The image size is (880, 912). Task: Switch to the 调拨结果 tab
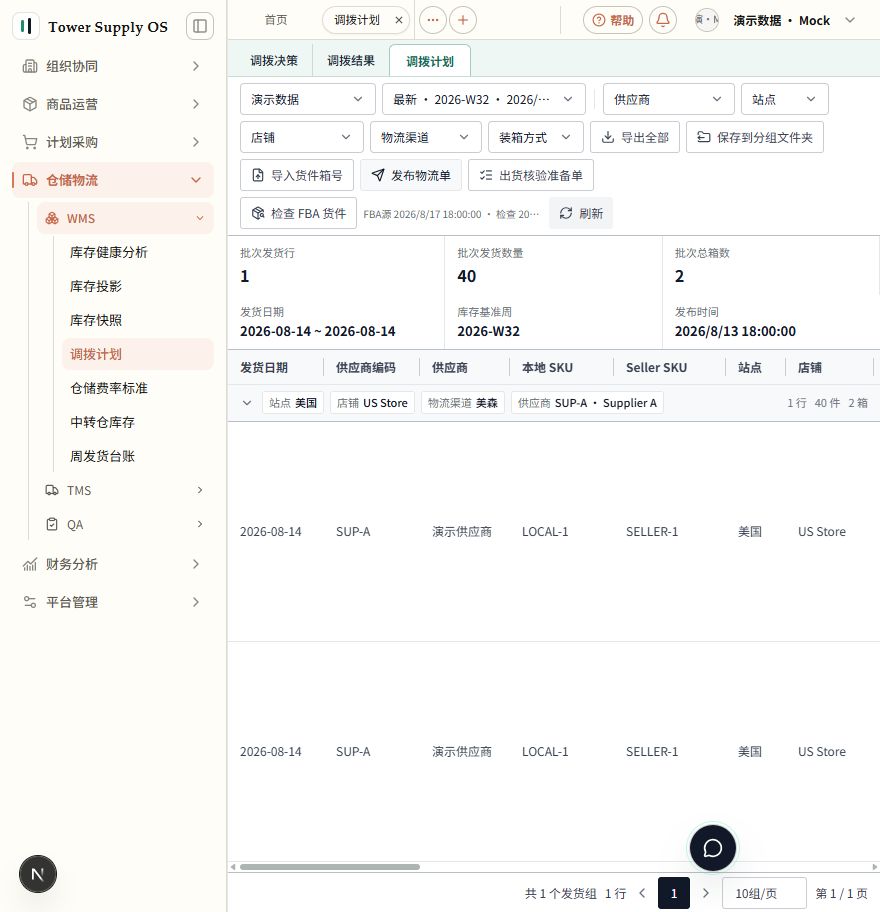(x=351, y=60)
